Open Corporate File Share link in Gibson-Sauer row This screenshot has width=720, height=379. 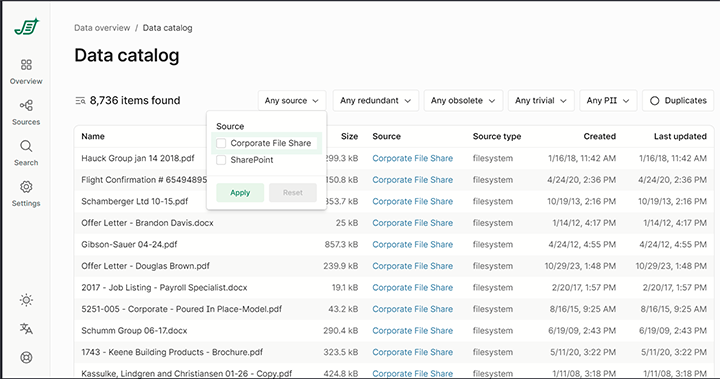(x=412, y=245)
